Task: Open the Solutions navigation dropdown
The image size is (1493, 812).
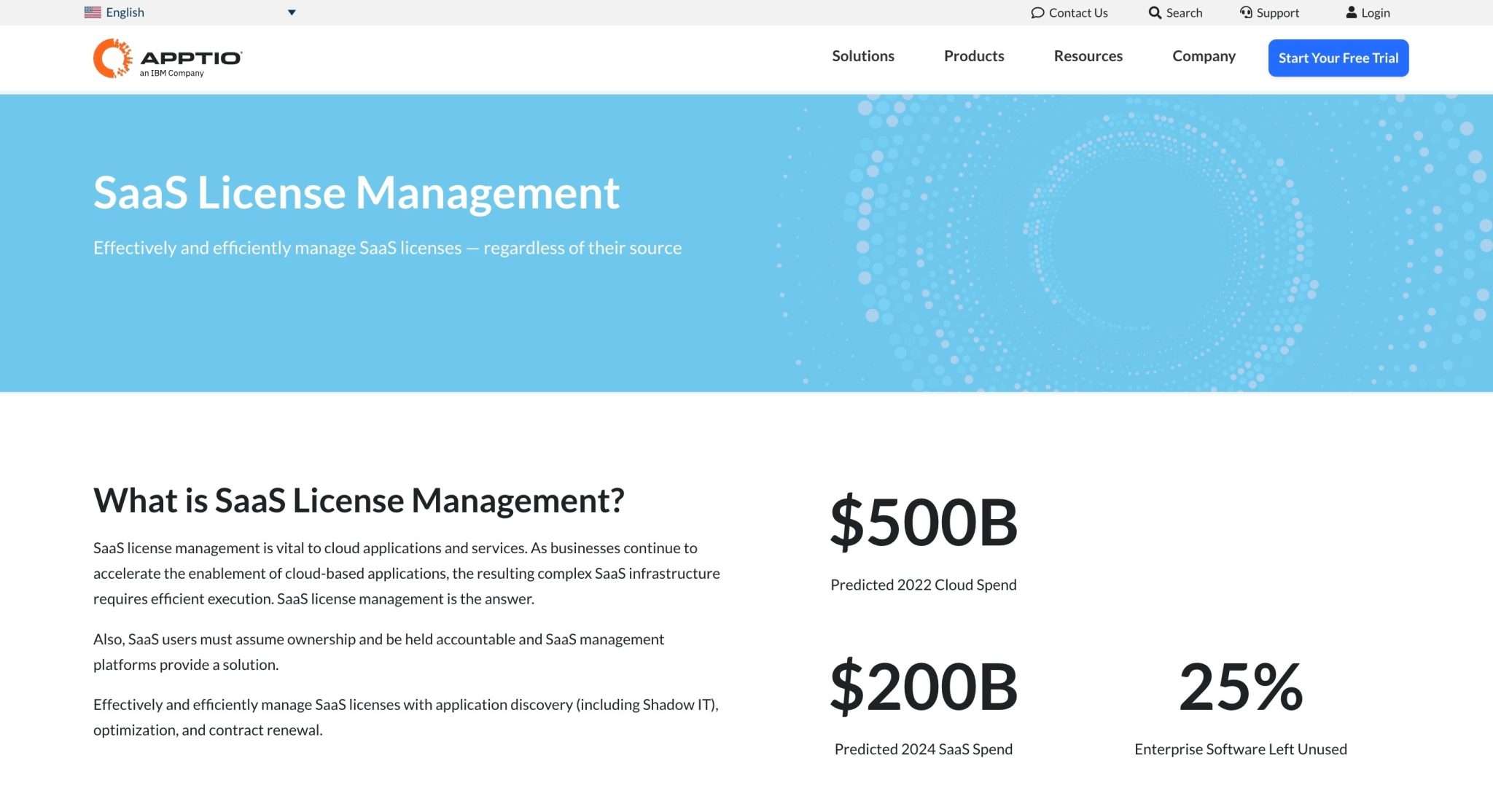Action: point(863,56)
